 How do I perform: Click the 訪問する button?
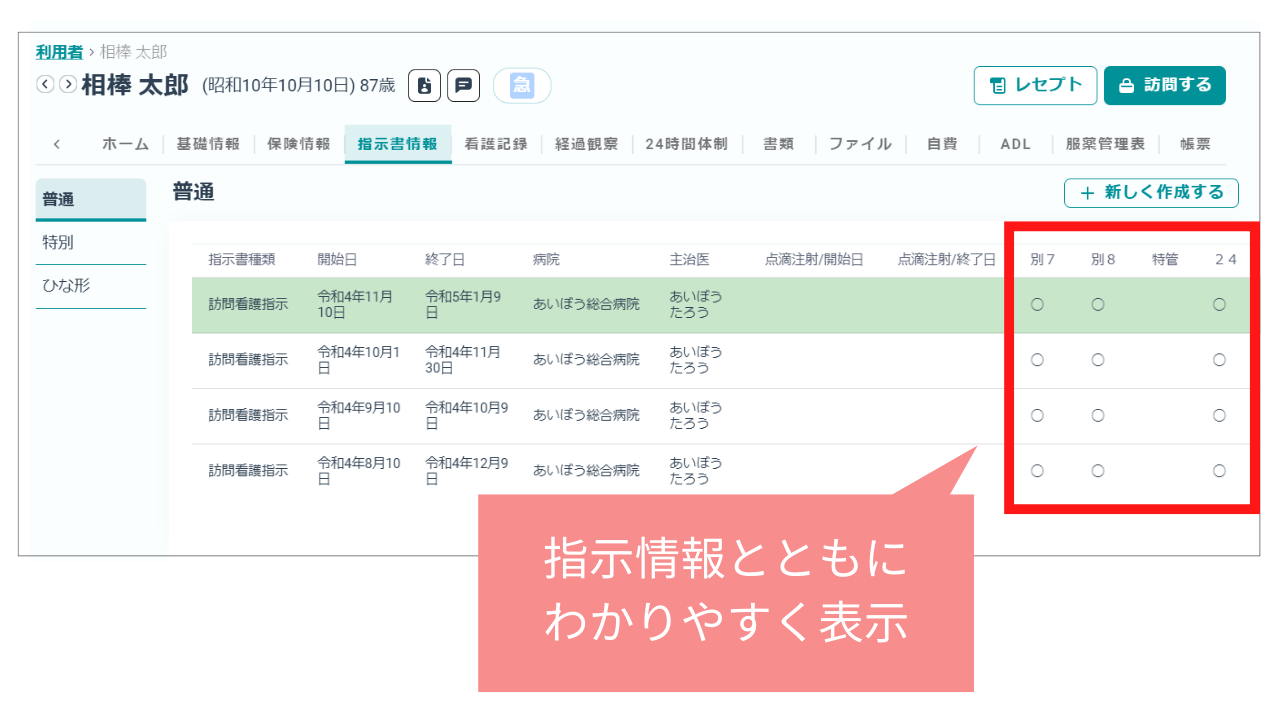click(x=1165, y=85)
